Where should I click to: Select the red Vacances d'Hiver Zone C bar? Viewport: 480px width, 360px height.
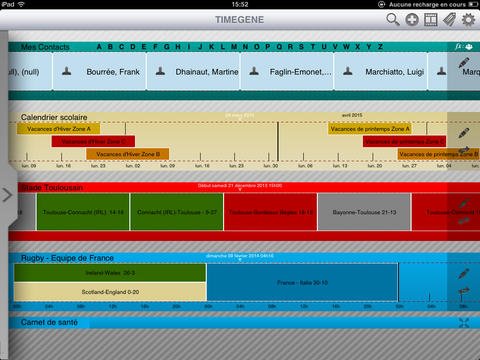pyautogui.click(x=93, y=141)
